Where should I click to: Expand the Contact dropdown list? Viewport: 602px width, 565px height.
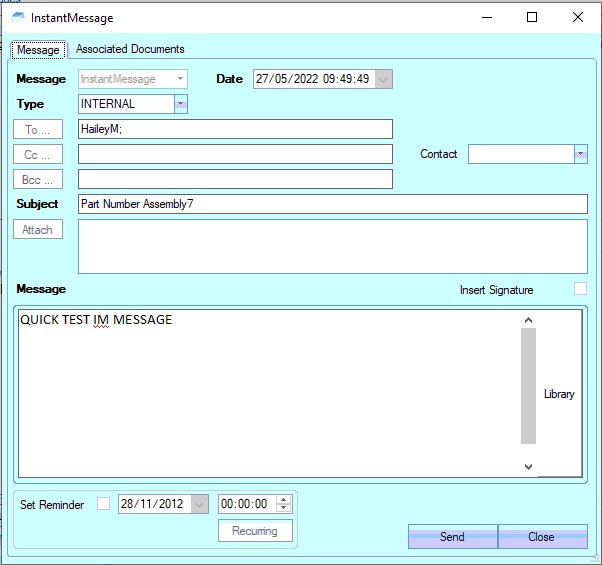point(580,154)
